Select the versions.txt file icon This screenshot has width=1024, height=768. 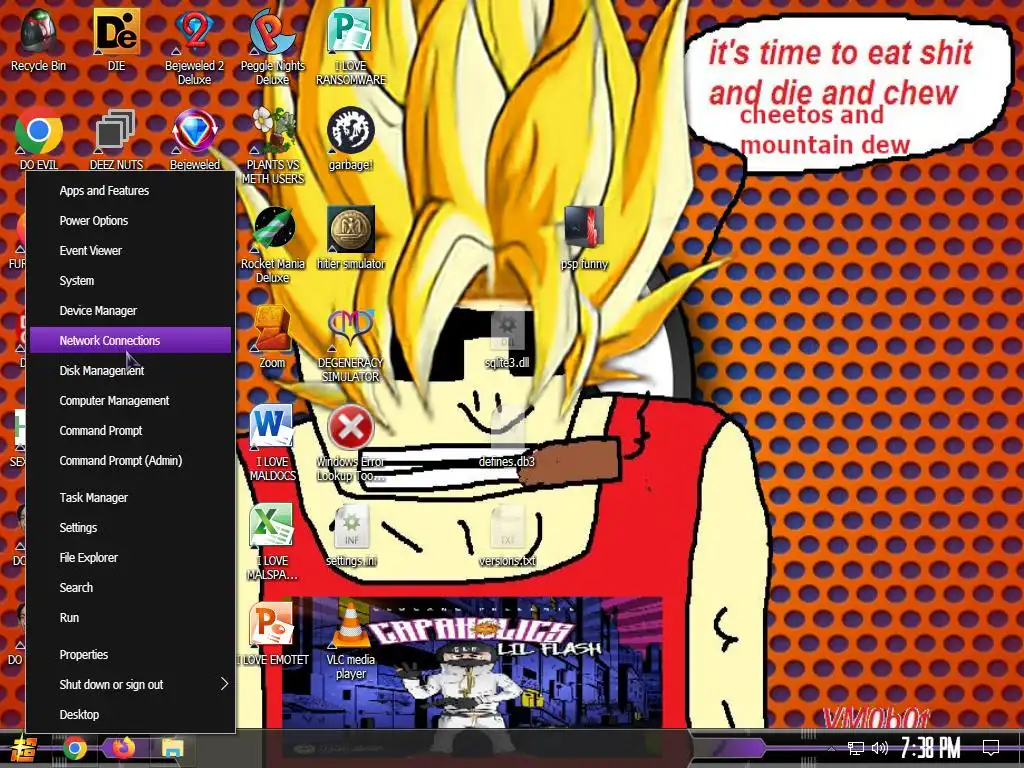pos(507,536)
